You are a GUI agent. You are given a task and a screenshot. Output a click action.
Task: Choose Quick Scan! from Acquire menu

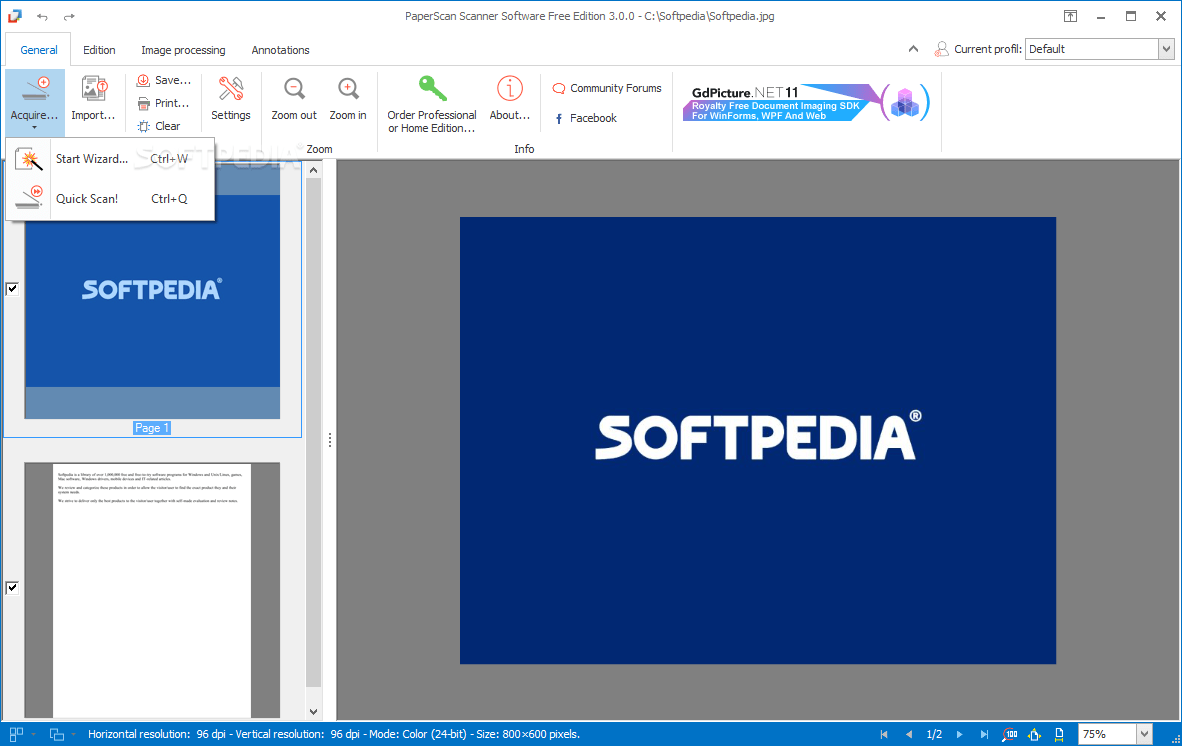[x=87, y=199]
